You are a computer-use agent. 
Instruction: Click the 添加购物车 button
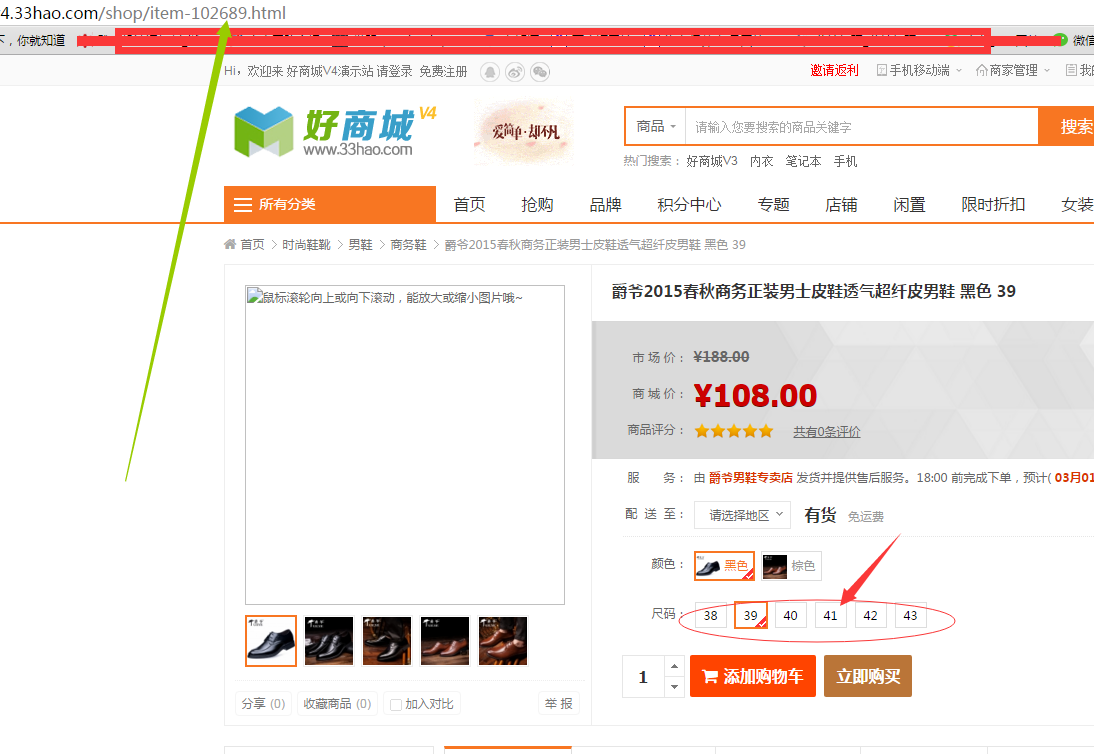(x=753, y=676)
